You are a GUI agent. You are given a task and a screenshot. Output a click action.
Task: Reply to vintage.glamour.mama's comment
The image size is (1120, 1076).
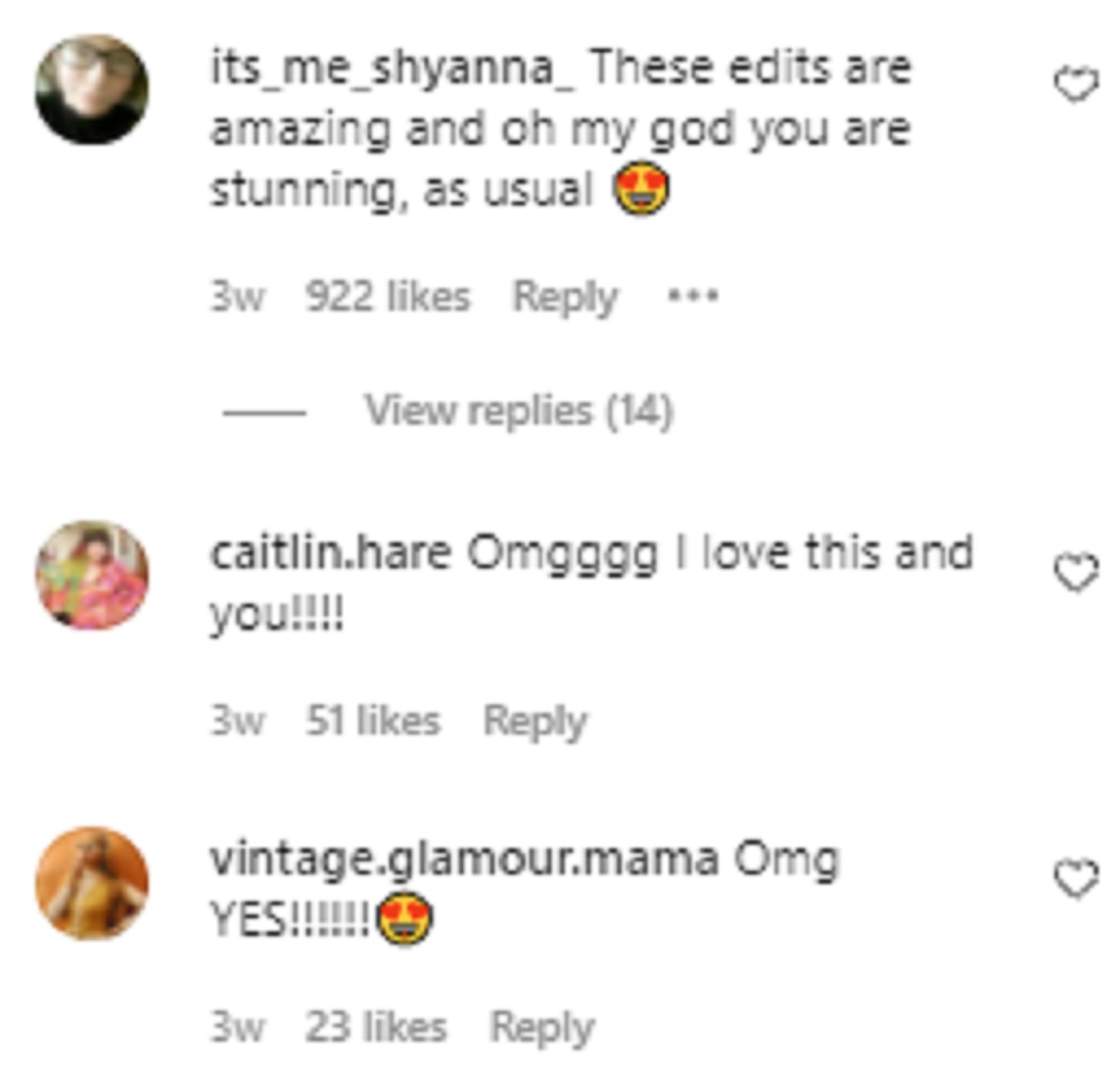[x=542, y=1027]
